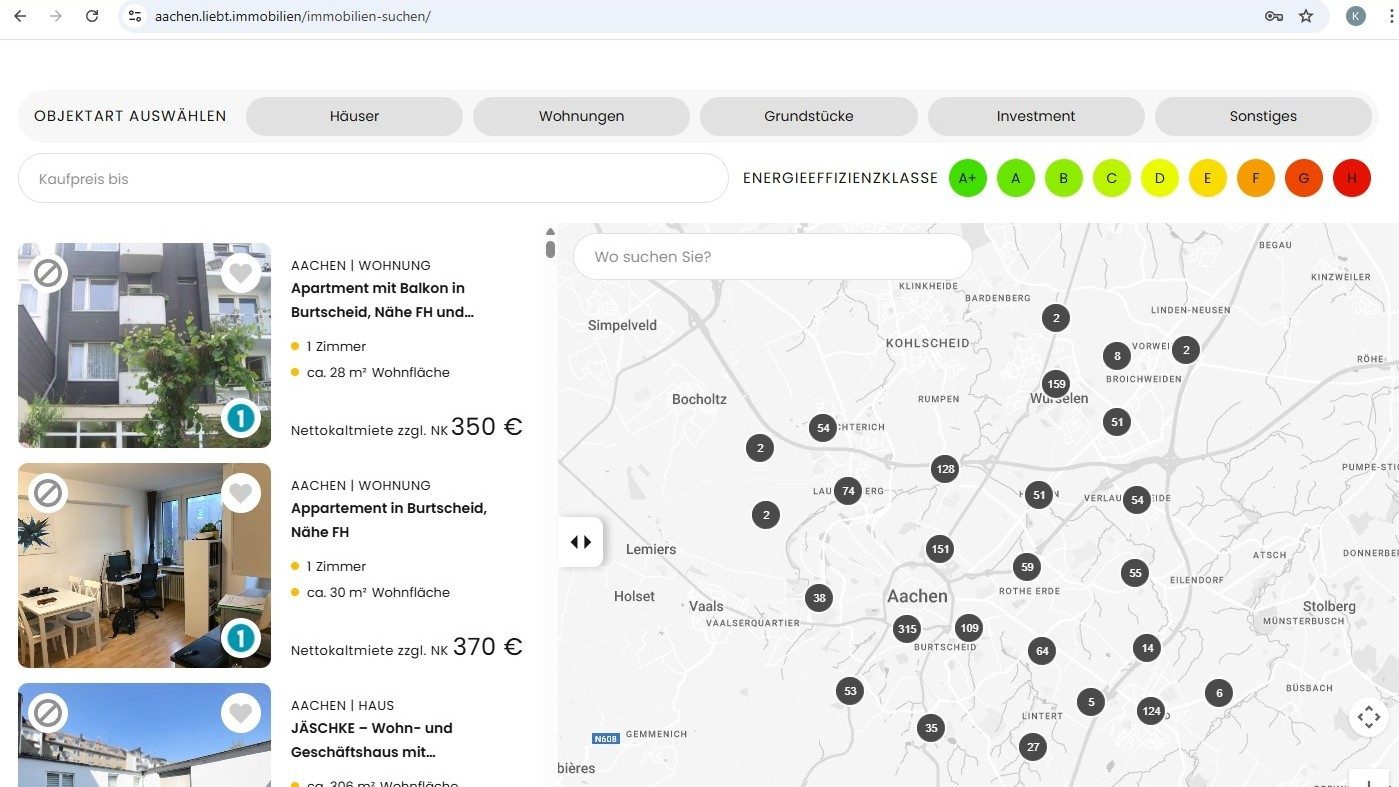Filter by object type Sonstiges

[1263, 116]
